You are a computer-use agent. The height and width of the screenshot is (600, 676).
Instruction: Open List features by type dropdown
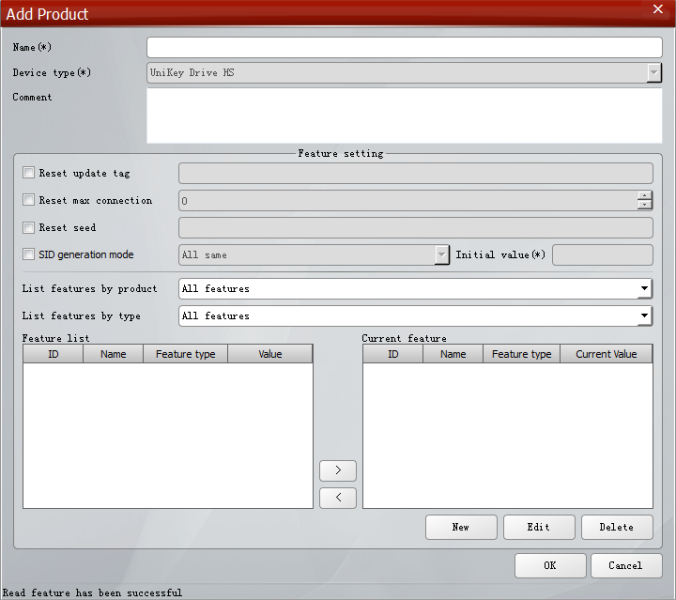(x=644, y=316)
